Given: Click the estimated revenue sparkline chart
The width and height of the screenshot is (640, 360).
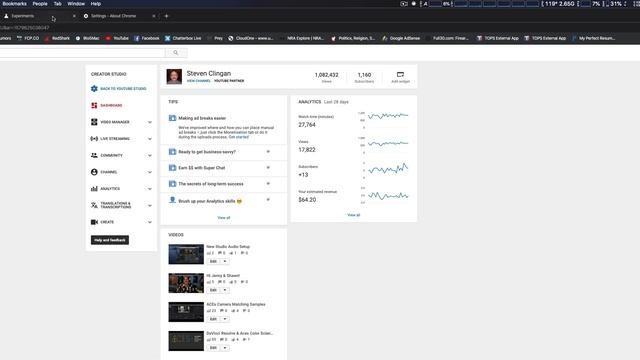Looking at the screenshot, I should tap(388, 196).
